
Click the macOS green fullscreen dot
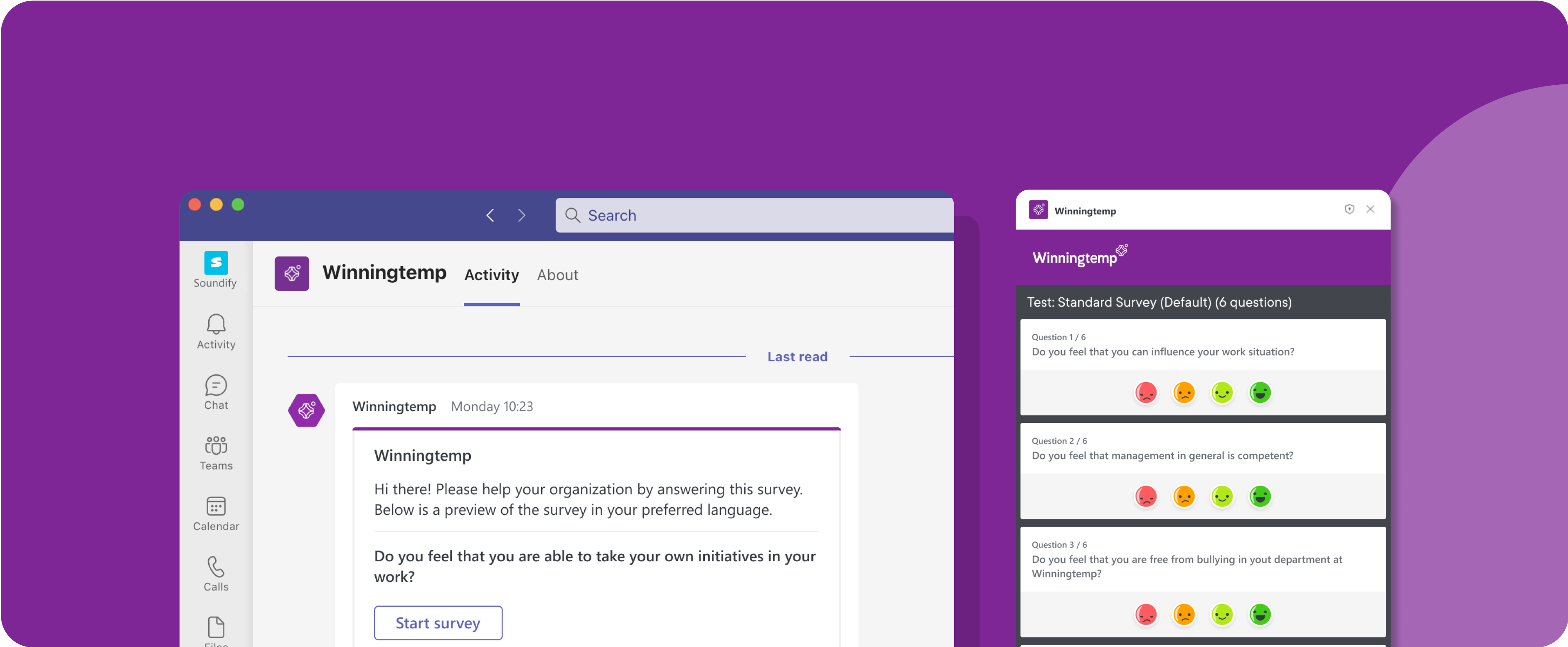pyautogui.click(x=238, y=205)
